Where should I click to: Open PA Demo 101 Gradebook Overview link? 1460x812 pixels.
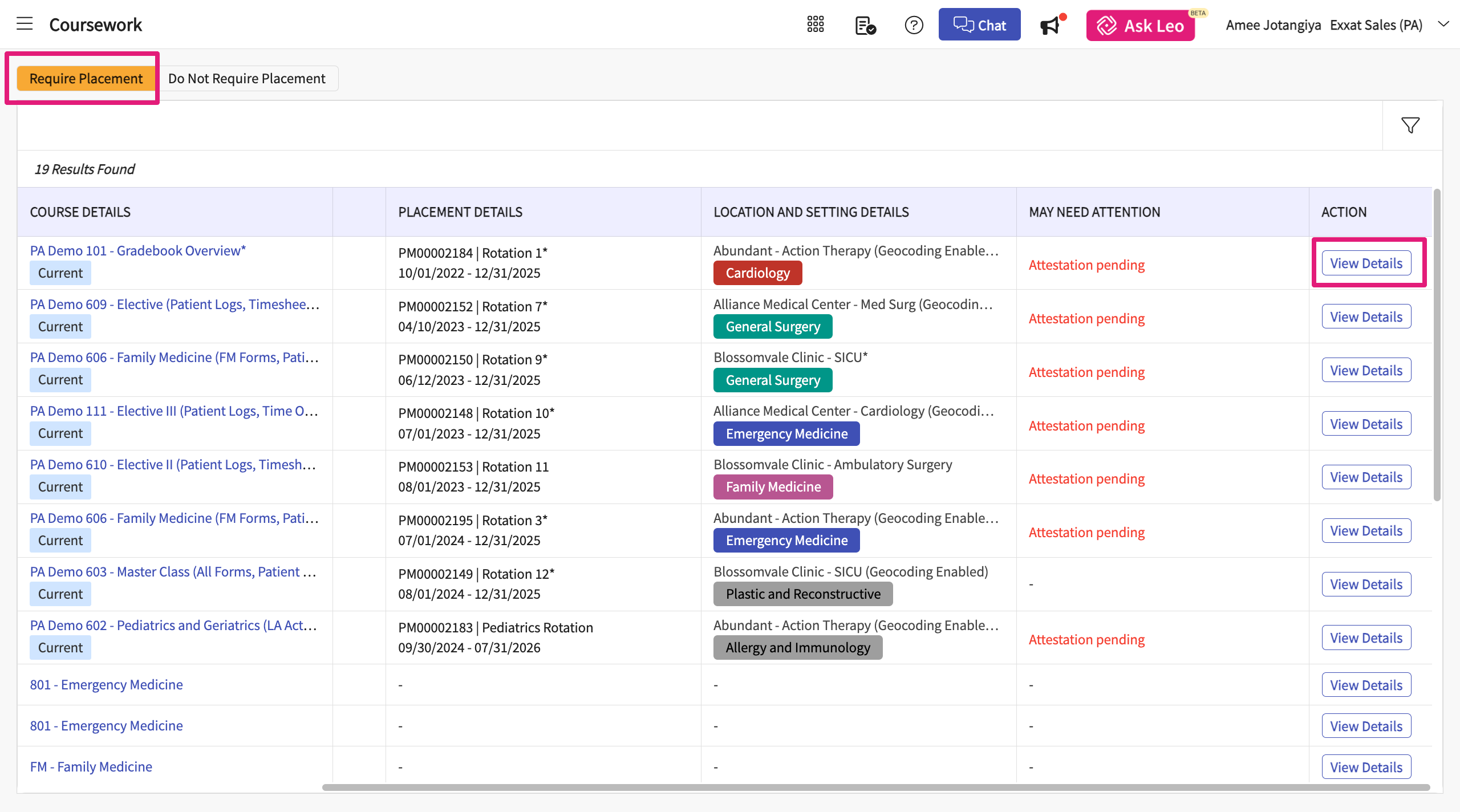tap(137, 251)
